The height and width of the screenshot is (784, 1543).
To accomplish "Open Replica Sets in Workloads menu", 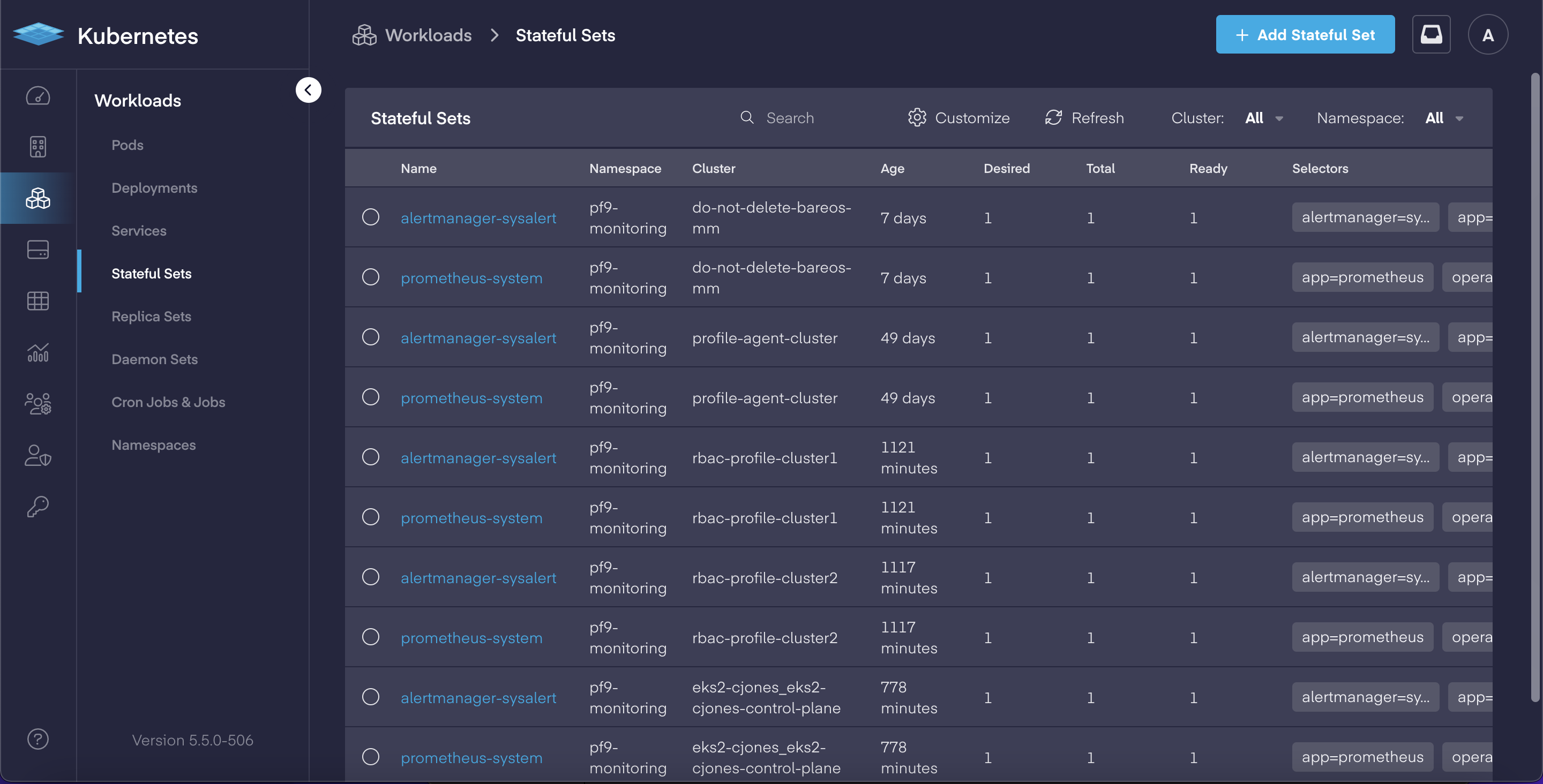I will pos(151,316).
